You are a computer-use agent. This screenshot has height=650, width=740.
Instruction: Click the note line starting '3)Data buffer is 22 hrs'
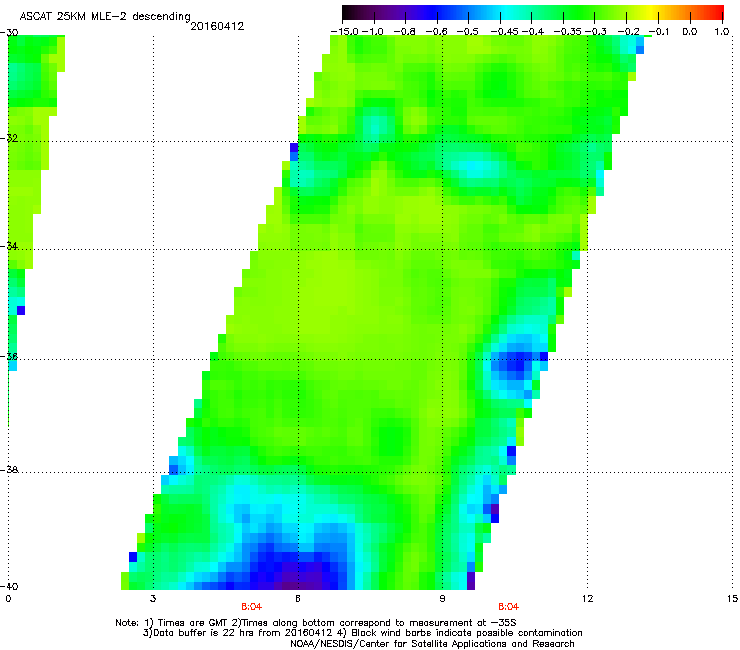362,633
